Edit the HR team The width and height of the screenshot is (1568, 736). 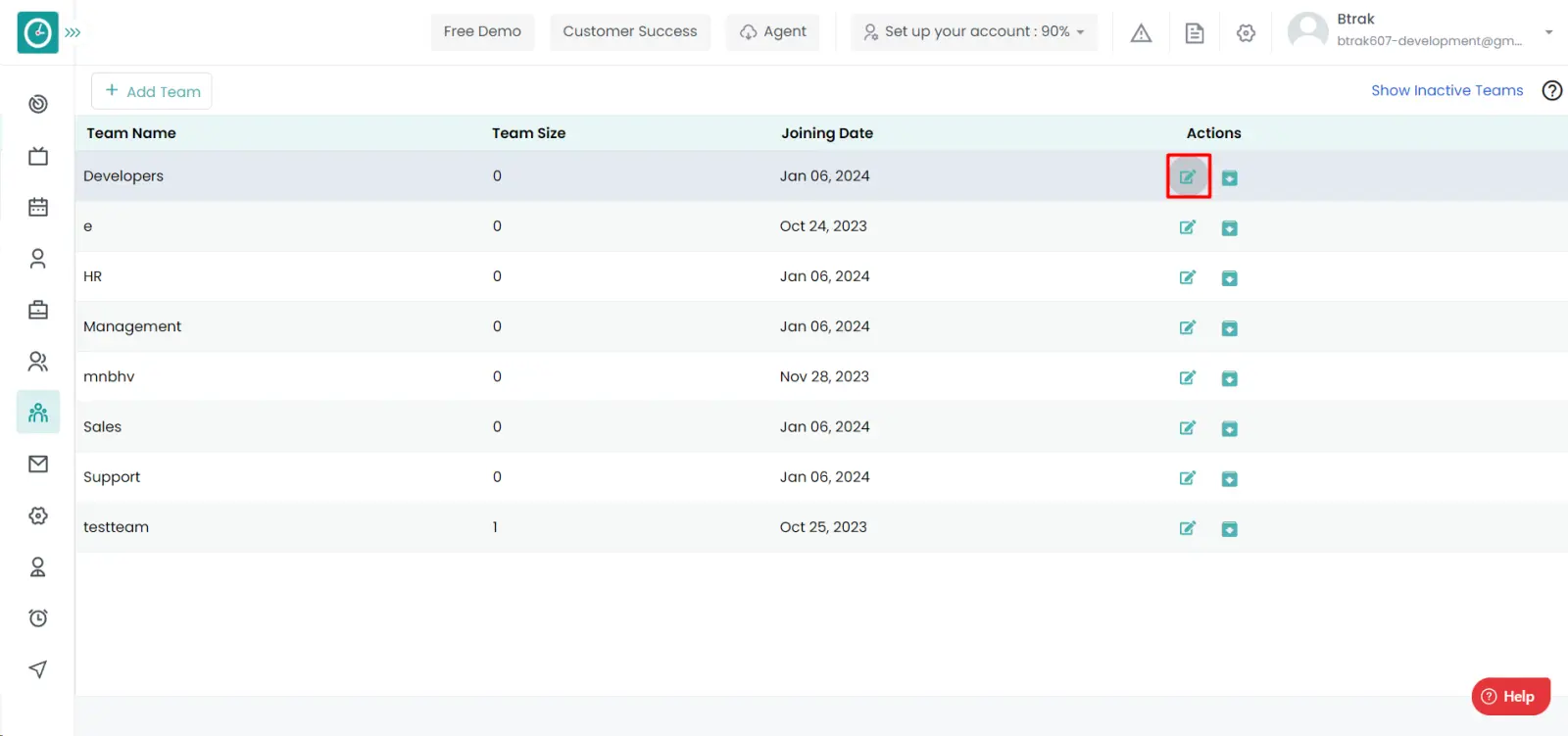pos(1188,277)
